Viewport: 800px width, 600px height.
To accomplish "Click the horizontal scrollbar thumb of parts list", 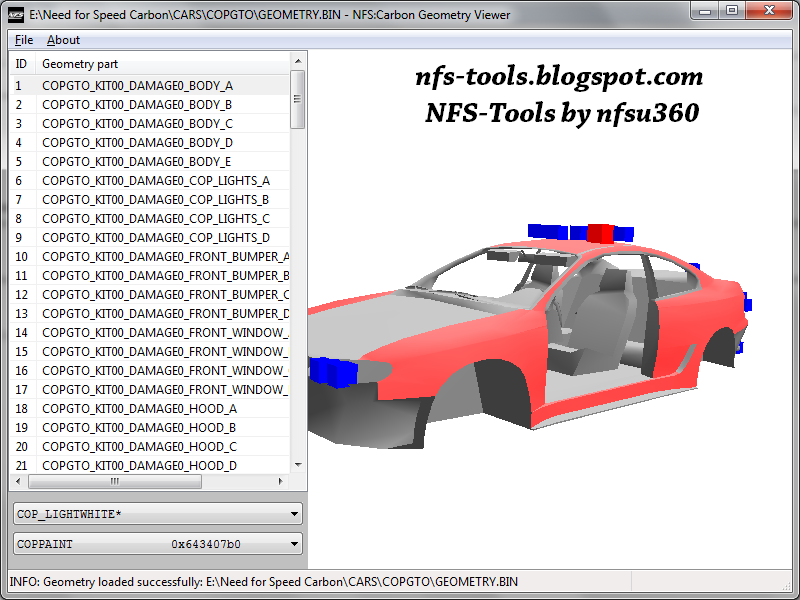I will point(115,481).
